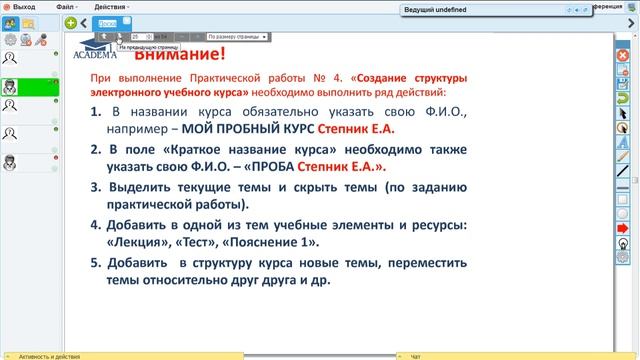
Task: Open the По размеру страницы zoom dropdown
Action: [x=237, y=37]
